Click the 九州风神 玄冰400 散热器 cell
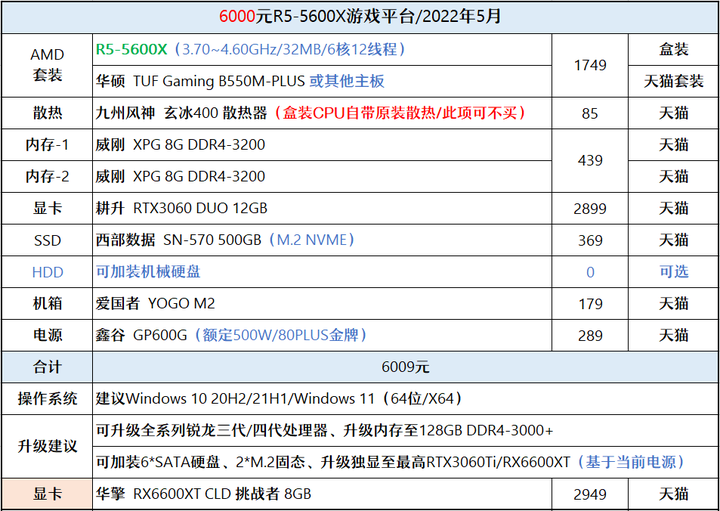Screen dimensions: 720x511 point(322,113)
